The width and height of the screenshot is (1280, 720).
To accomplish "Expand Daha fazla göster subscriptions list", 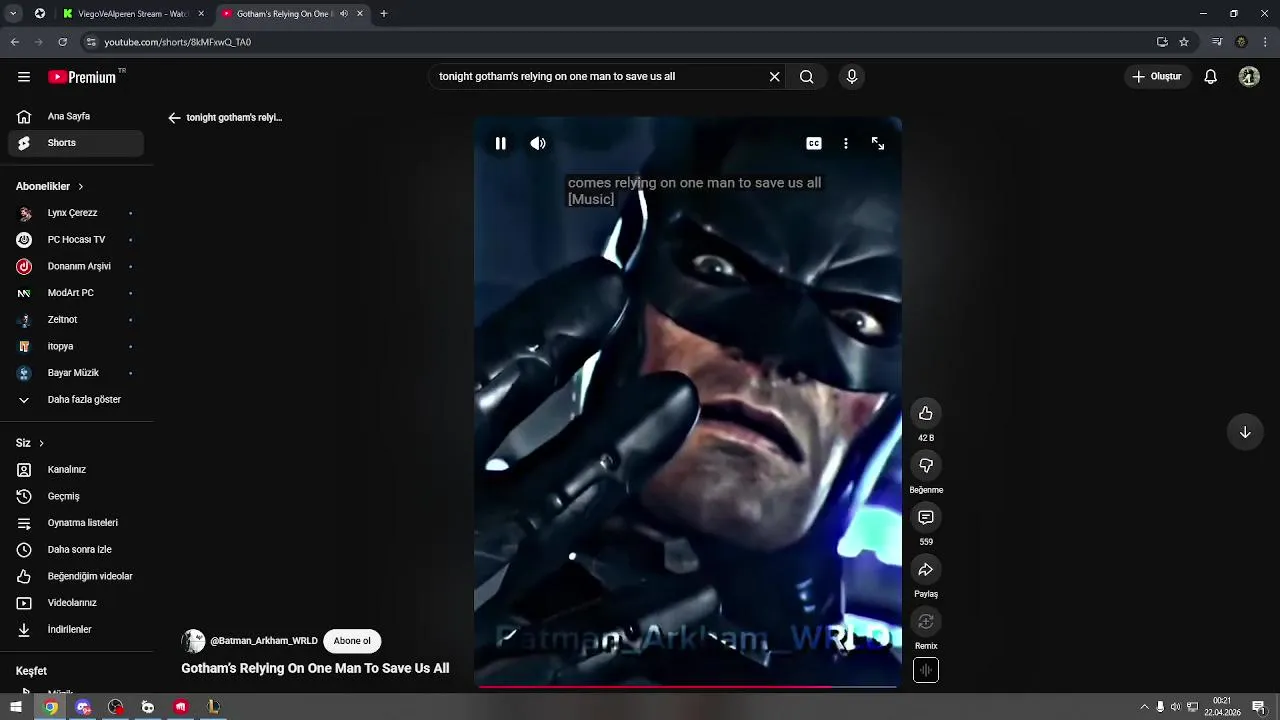I will 76,400.
